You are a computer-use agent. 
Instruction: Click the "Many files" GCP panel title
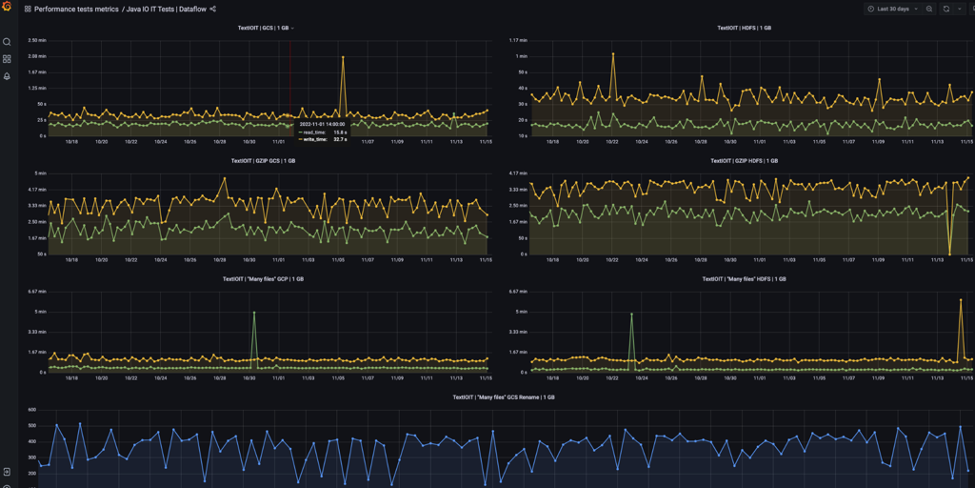tap(263, 279)
